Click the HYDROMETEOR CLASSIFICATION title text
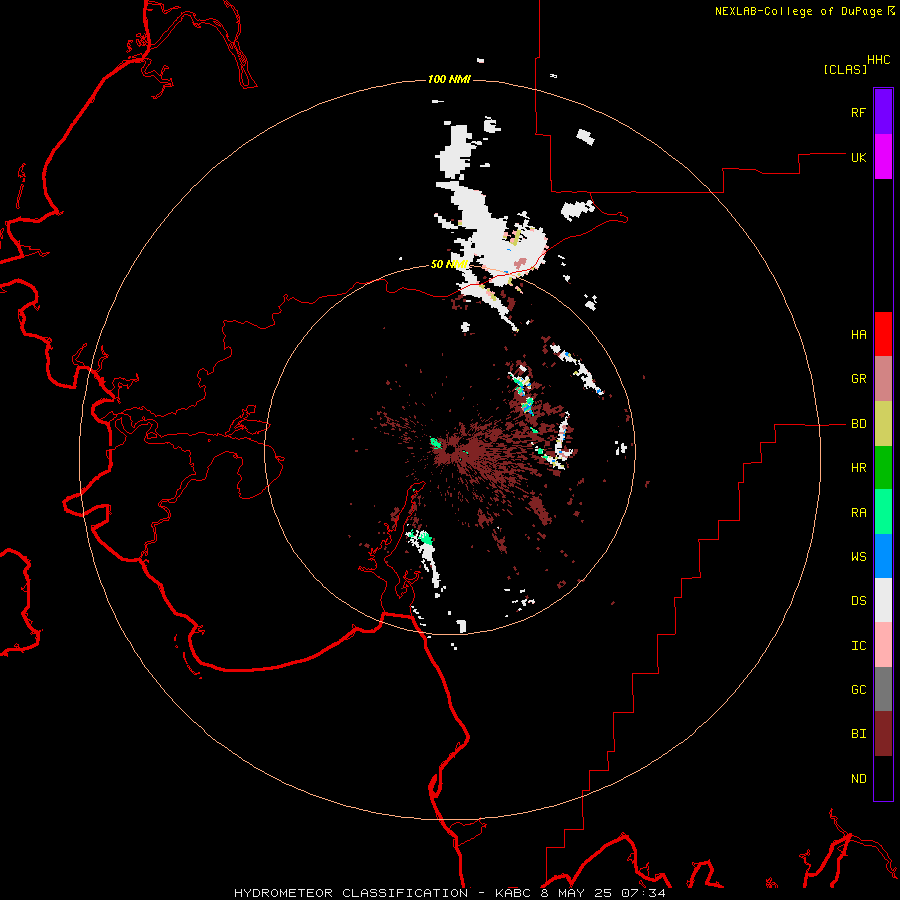 coord(351,893)
